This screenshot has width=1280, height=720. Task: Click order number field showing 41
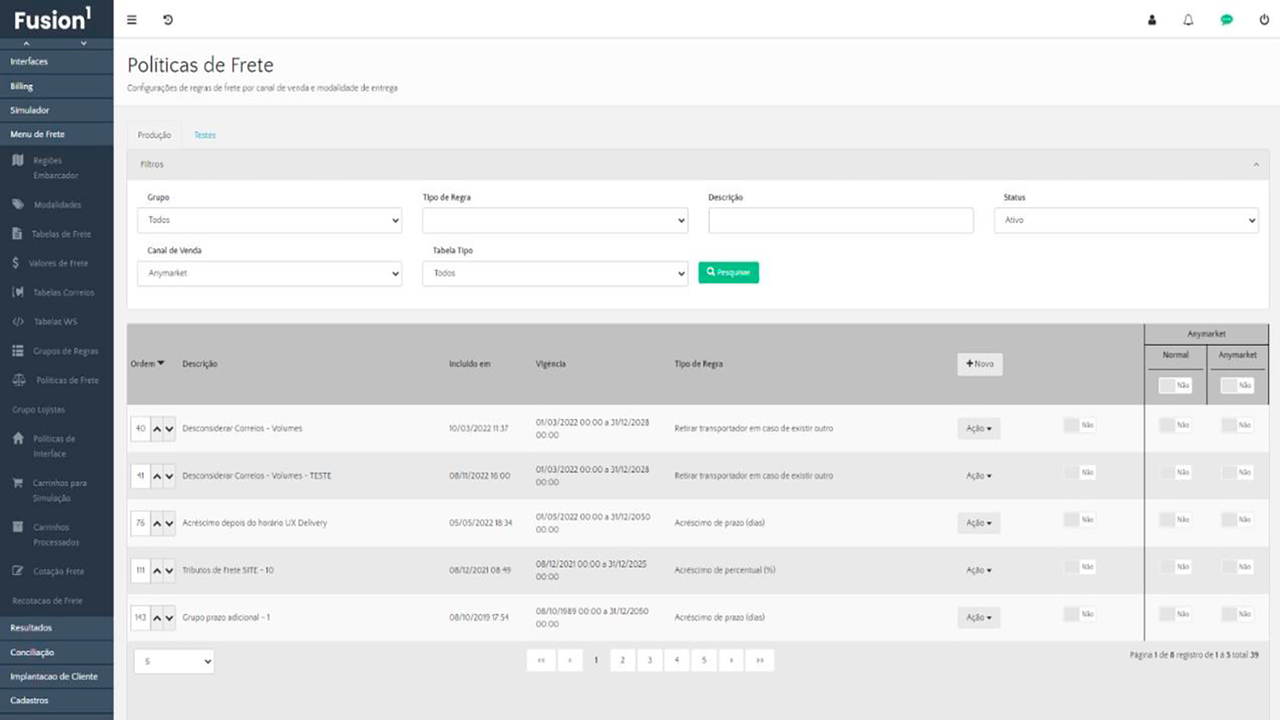140,476
